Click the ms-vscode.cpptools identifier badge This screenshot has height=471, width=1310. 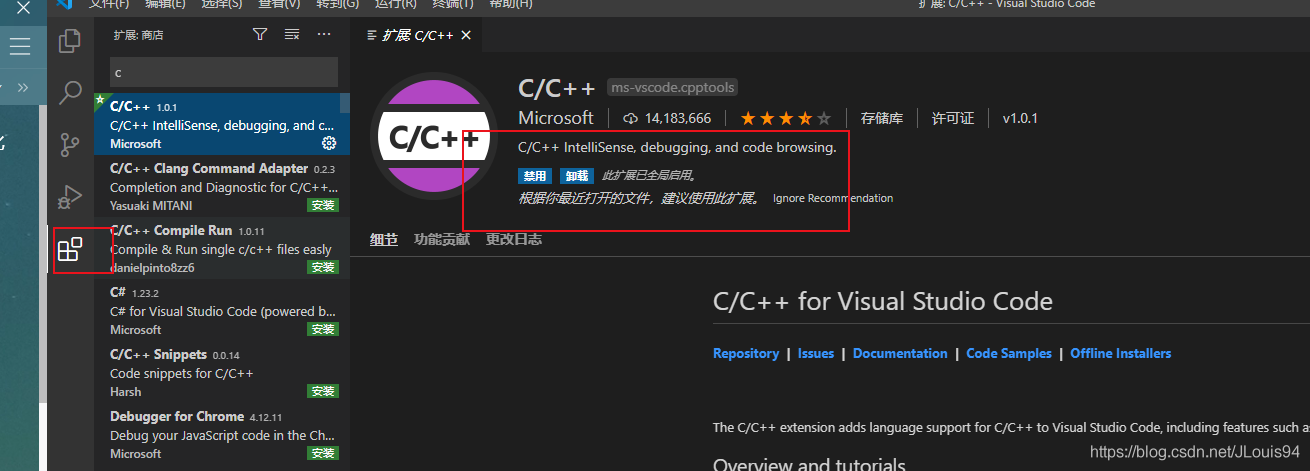click(x=672, y=88)
